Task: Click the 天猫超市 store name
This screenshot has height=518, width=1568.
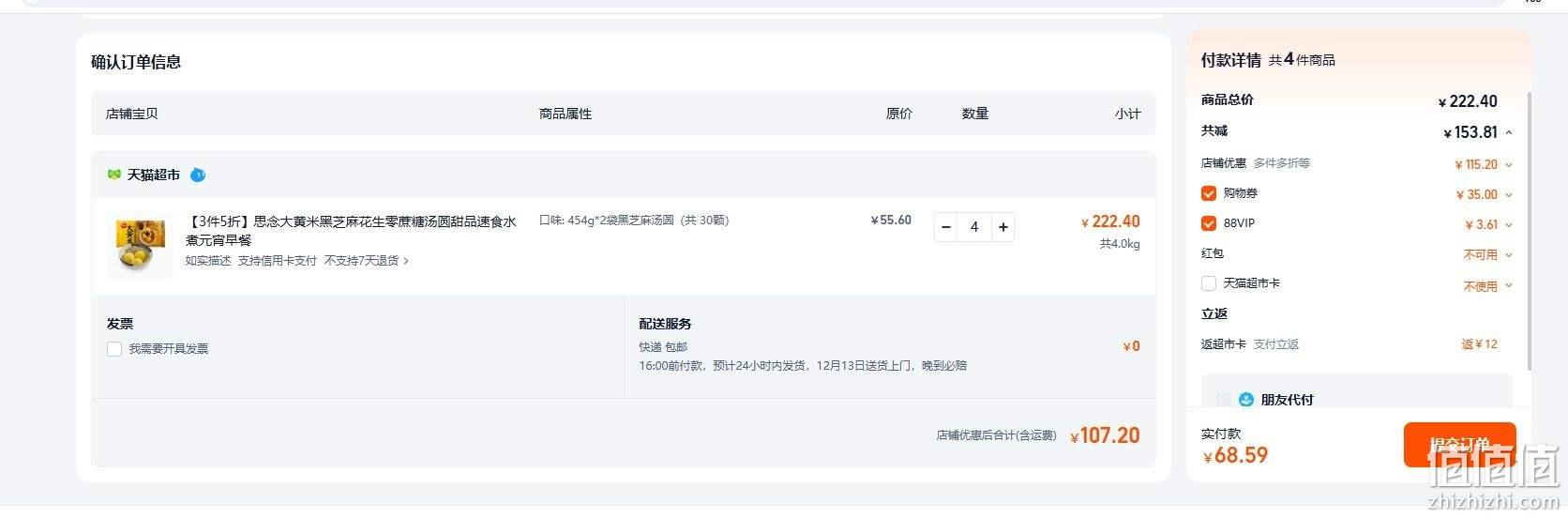Action: click(x=154, y=175)
